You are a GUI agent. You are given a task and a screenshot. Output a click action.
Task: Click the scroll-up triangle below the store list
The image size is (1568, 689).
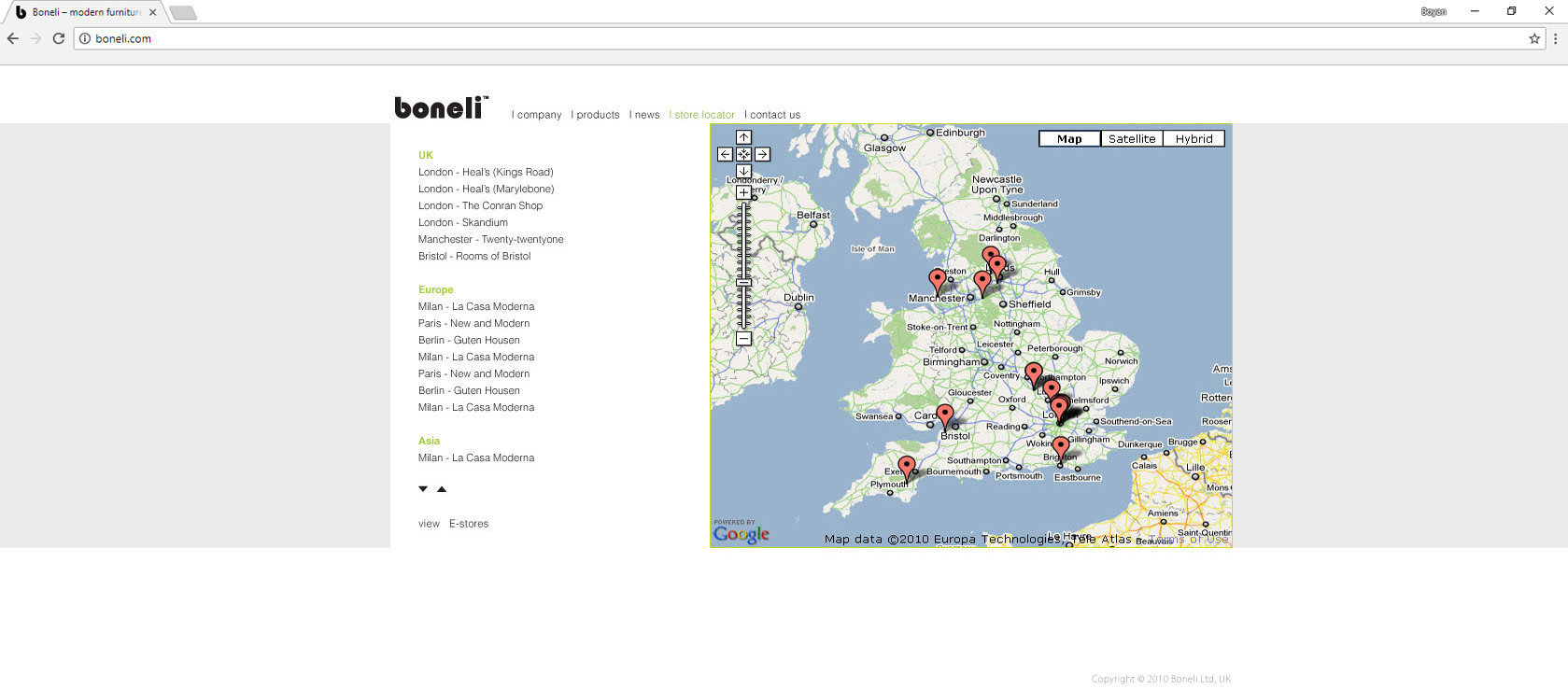(442, 489)
